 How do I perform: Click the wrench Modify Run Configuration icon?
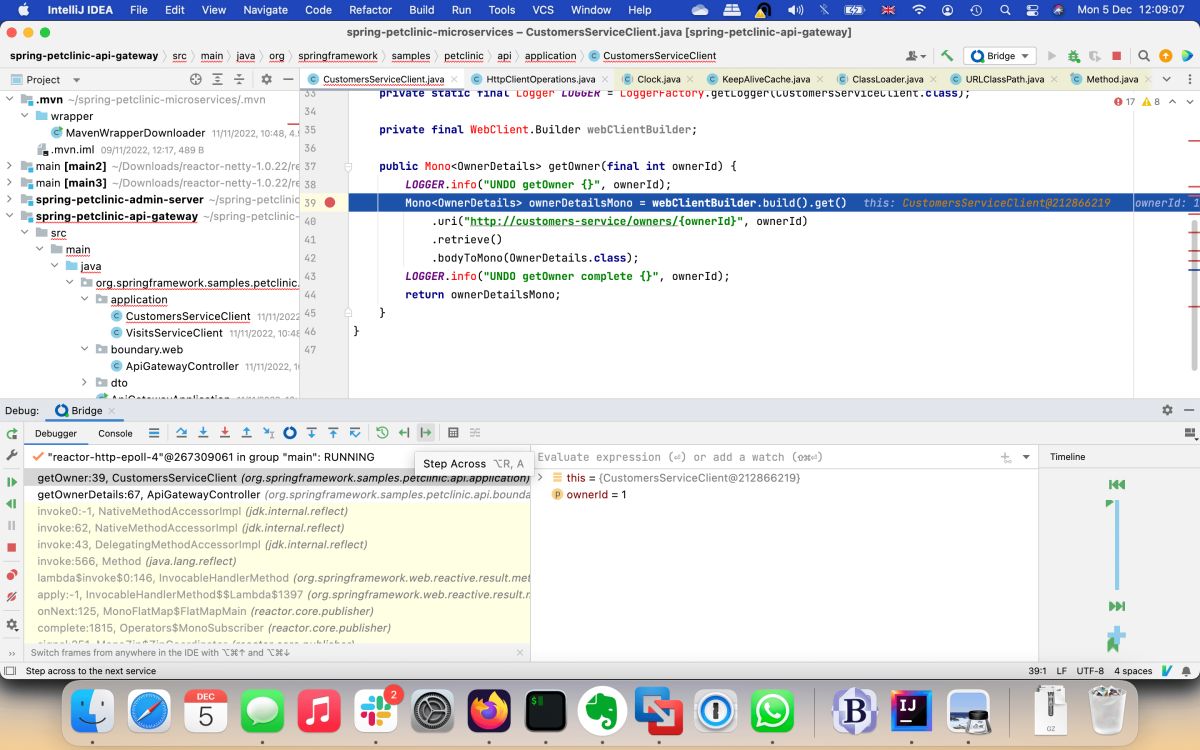[x=12, y=455]
